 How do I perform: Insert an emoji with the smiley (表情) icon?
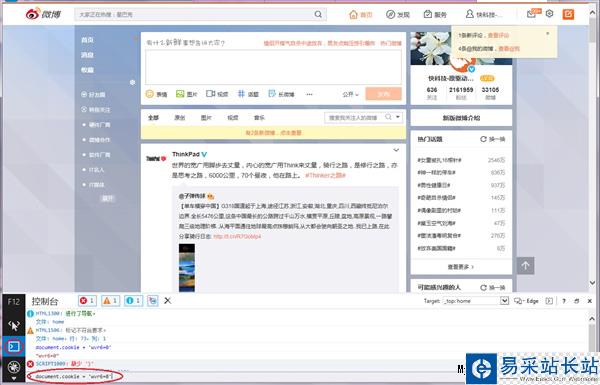[x=150, y=94]
